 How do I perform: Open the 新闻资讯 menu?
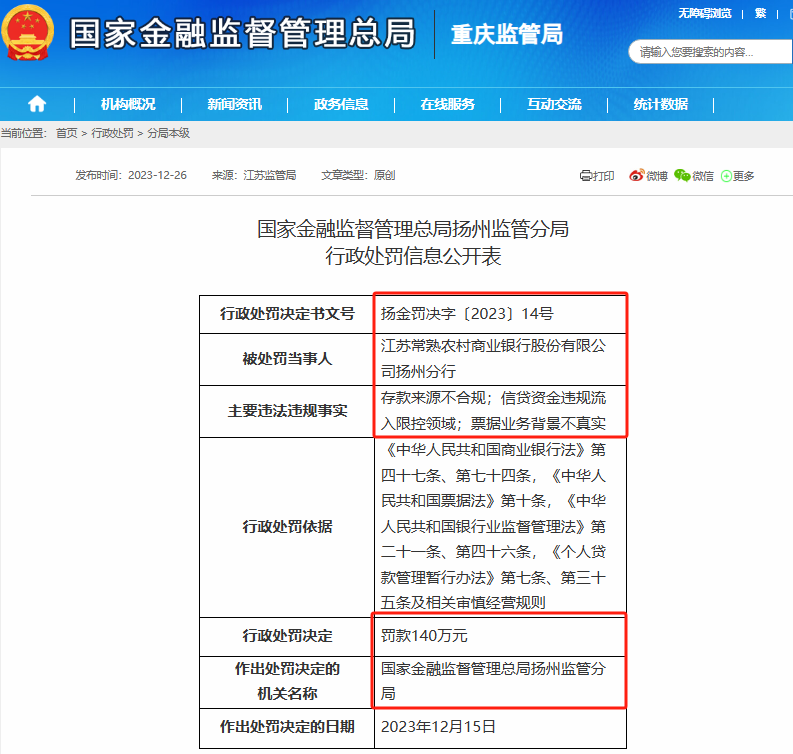coord(235,104)
